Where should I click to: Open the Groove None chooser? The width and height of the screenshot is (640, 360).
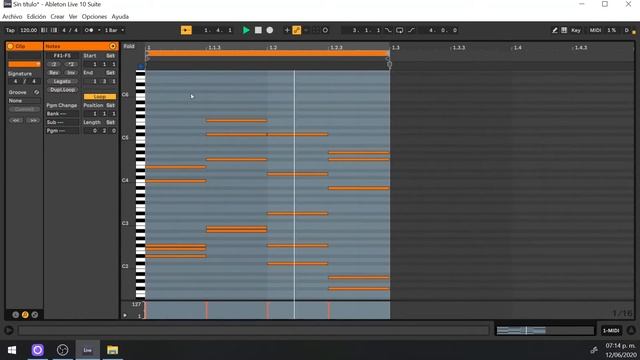click(24, 100)
